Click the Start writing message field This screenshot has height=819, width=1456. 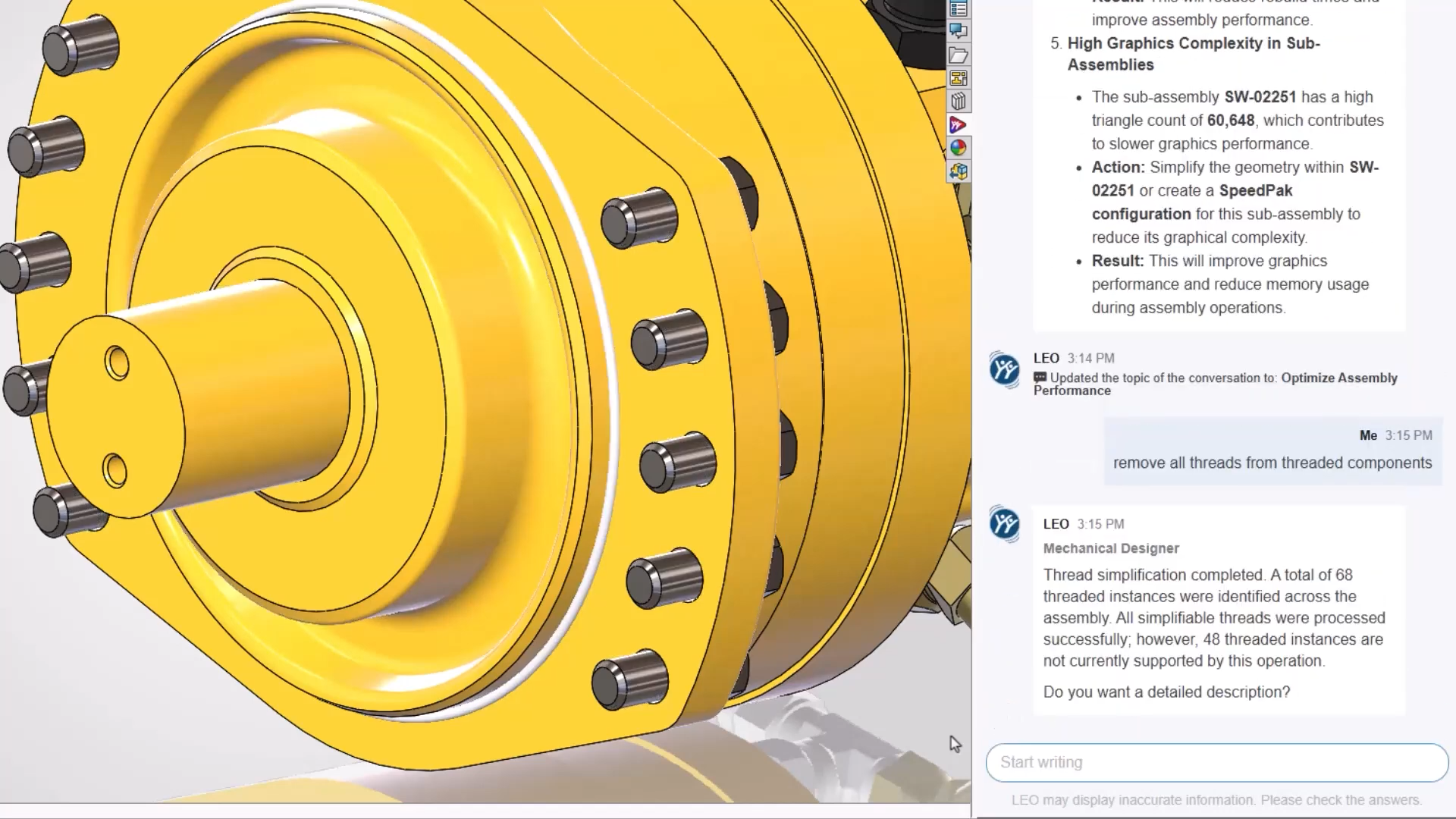pyautogui.click(x=1217, y=762)
